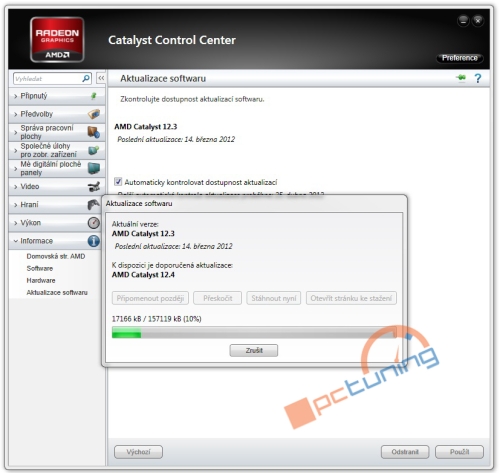
Task: Click the 17166 kB / 157119 kB progress text
Action: point(156,319)
